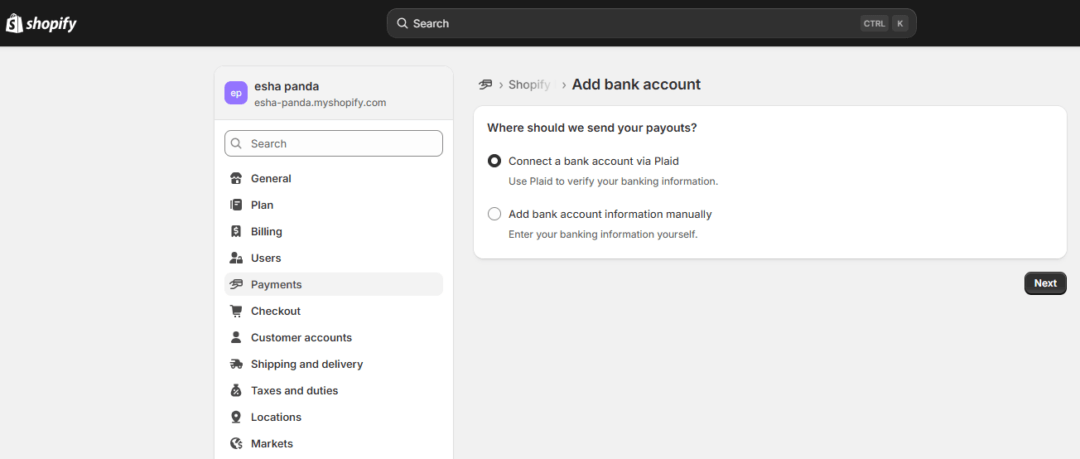This screenshot has height=459, width=1080.
Task: Open Customer accounts settings
Action: [x=333, y=338]
